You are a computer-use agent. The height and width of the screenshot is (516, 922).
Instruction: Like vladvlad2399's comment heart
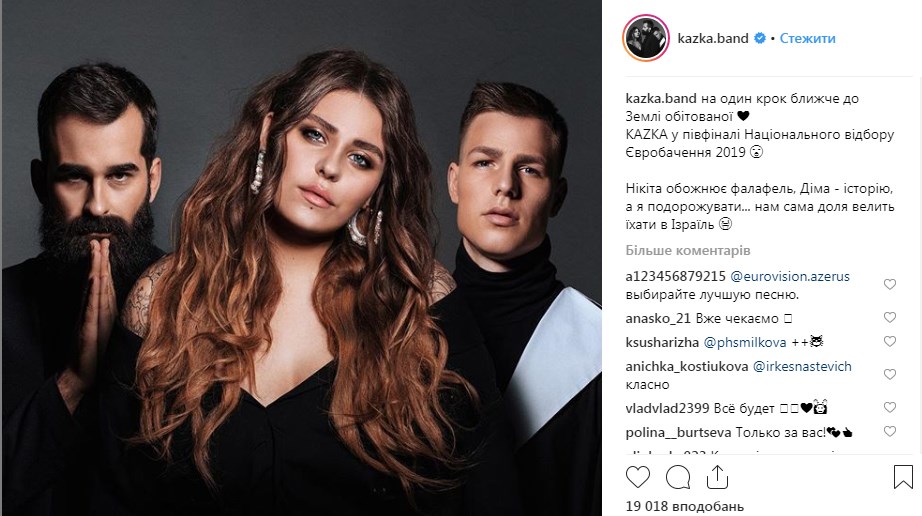pos(890,407)
